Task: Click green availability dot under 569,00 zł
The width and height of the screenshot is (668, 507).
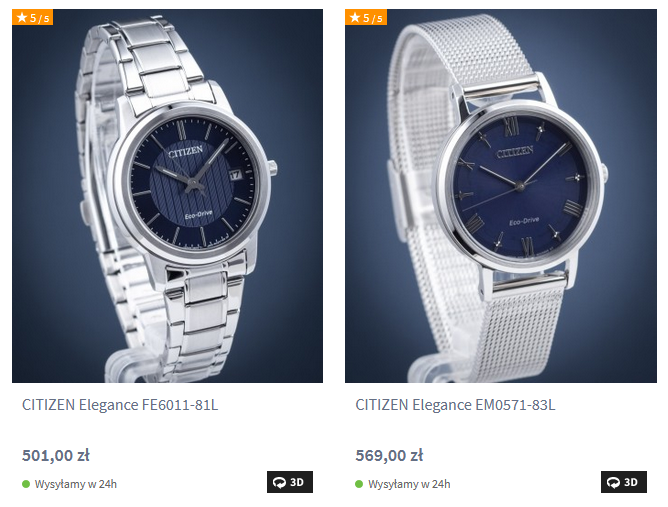Action: (x=359, y=484)
